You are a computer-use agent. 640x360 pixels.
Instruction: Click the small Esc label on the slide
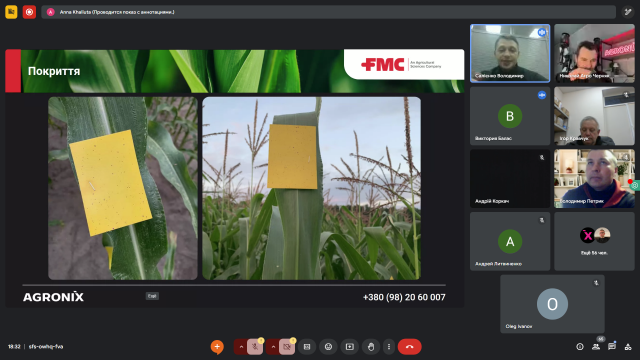point(152,296)
